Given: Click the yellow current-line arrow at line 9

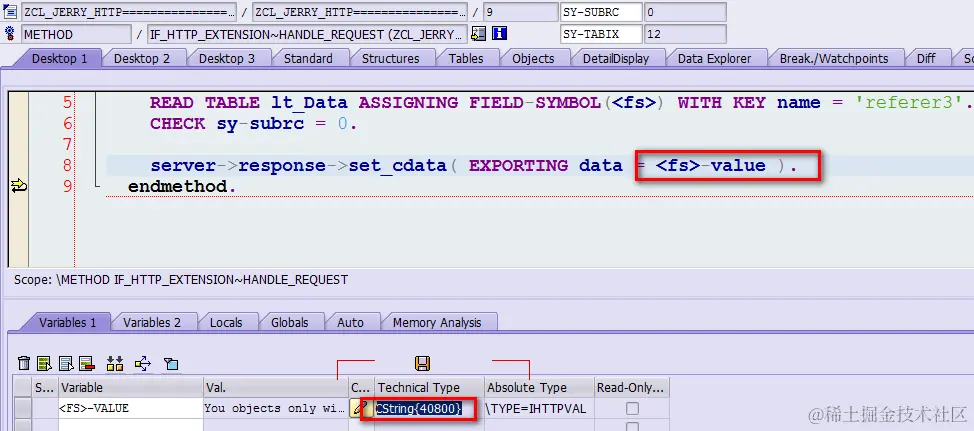Looking at the screenshot, I should click(x=19, y=186).
